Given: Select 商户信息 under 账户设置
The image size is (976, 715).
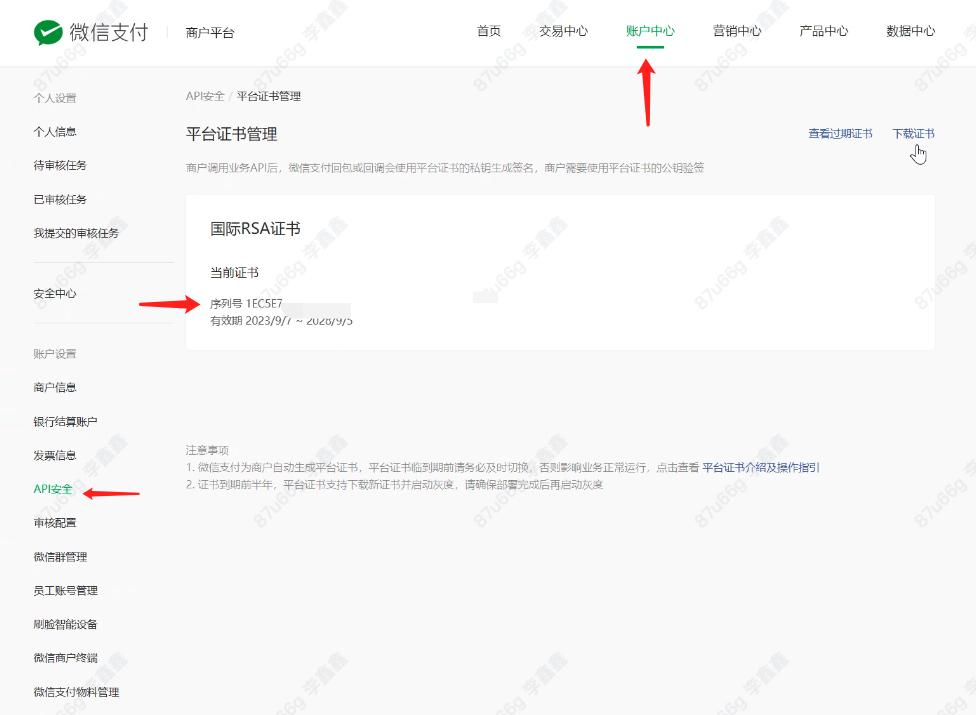Looking at the screenshot, I should point(55,387).
